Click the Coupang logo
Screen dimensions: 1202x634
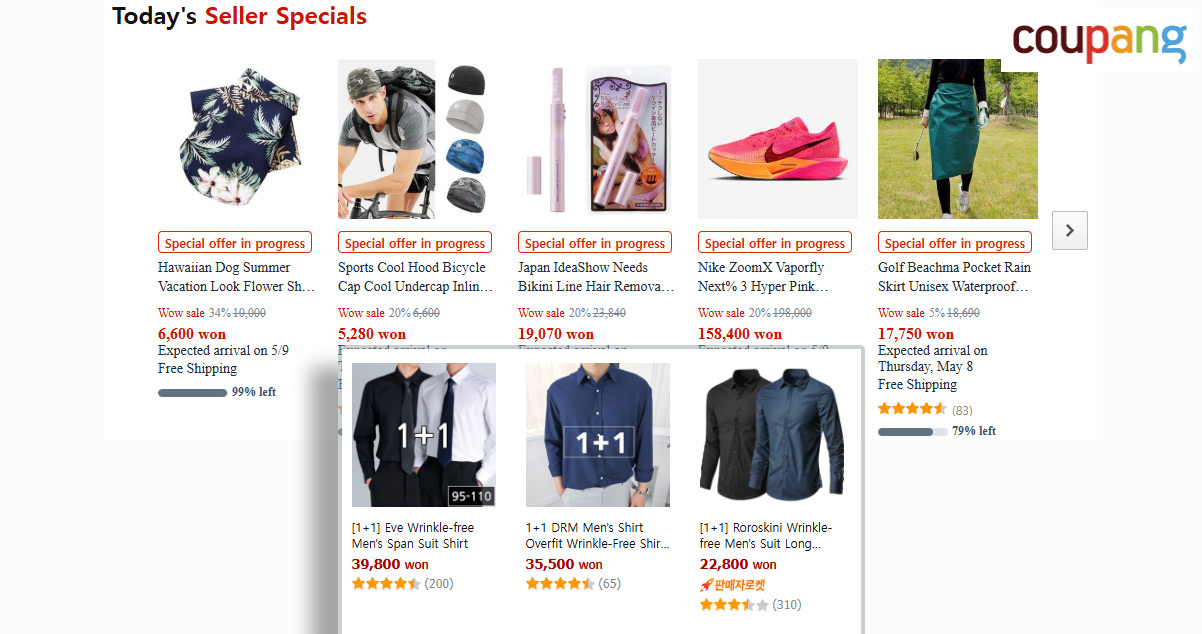pyautogui.click(x=1099, y=41)
